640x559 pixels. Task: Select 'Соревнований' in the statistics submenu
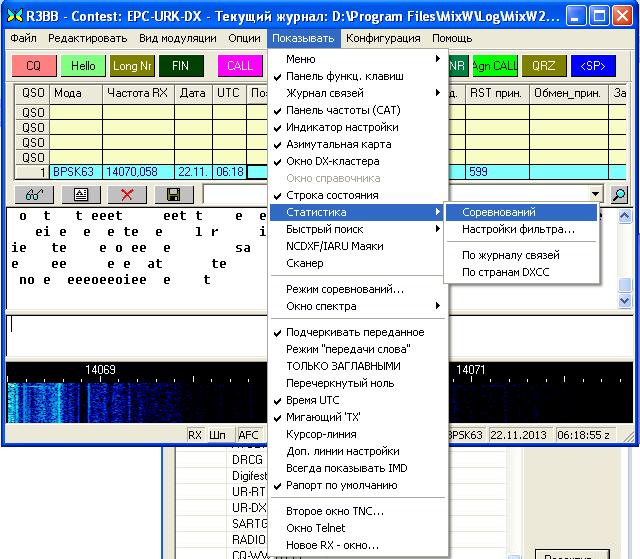(x=498, y=212)
